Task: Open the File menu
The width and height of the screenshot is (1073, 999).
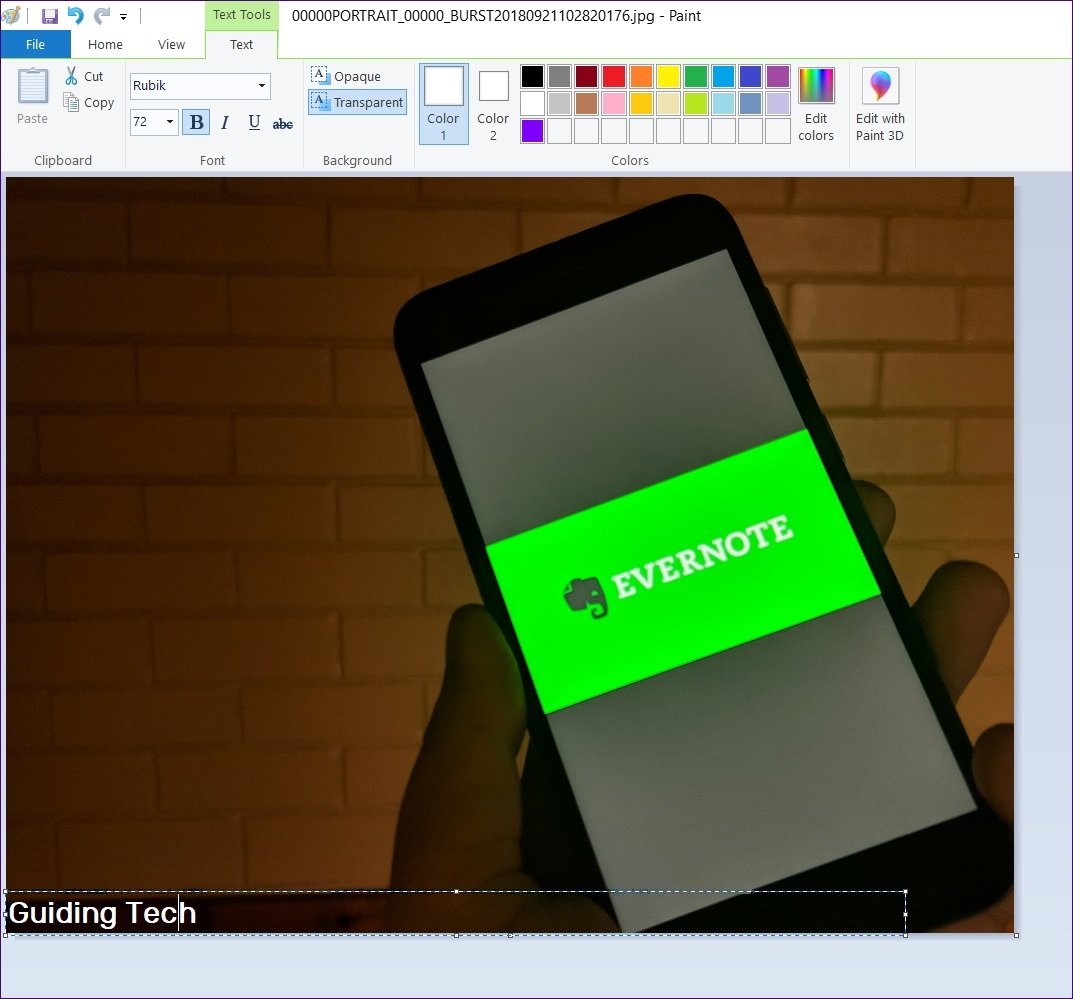Action: 35,44
